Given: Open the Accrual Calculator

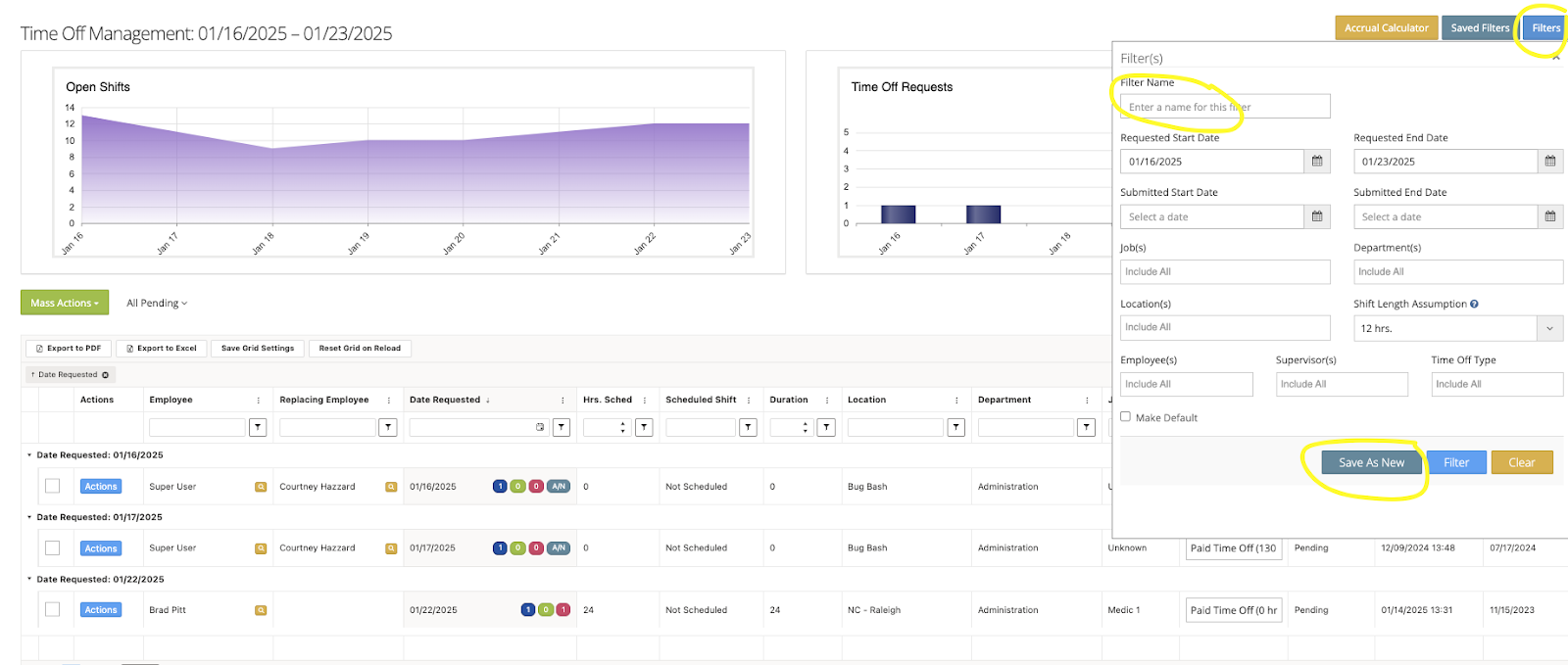Looking at the screenshot, I should click(x=1386, y=27).
